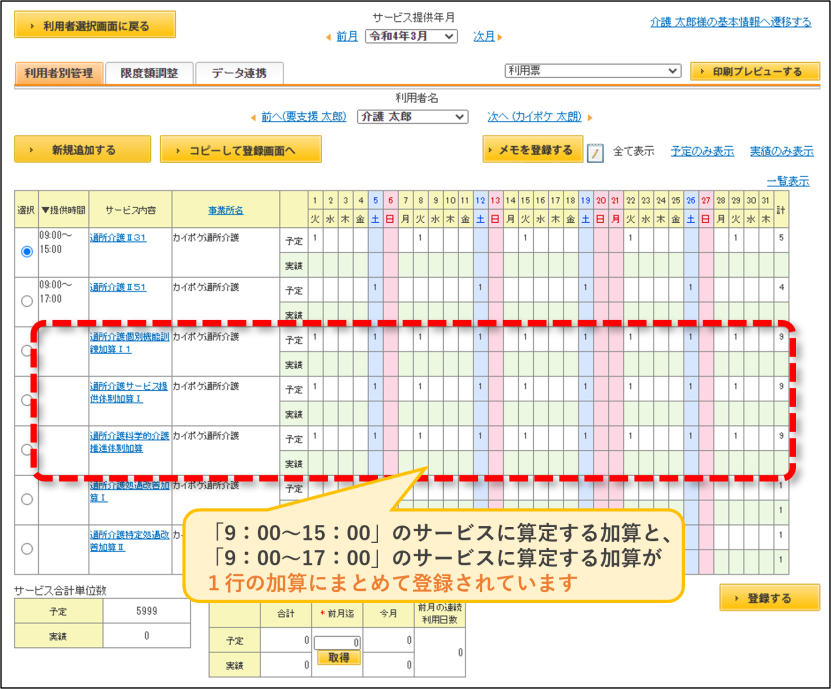Click the left arrow beside 前月
The width and height of the screenshot is (831, 689).
pyautogui.click(x=329, y=37)
